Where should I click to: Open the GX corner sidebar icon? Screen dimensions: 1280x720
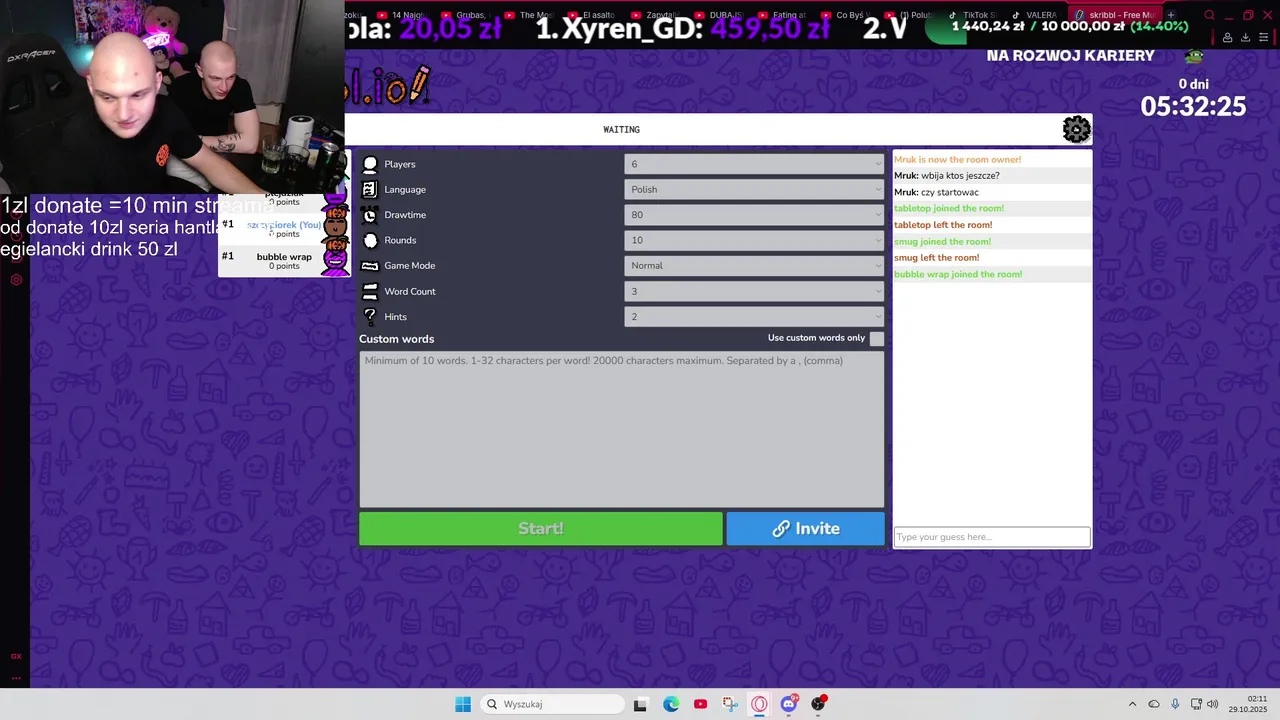coord(16,656)
